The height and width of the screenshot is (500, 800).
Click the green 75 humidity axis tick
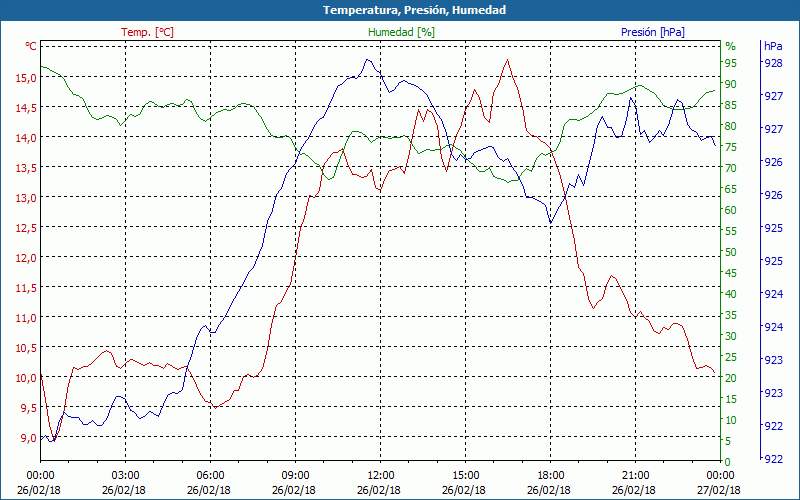(731, 147)
